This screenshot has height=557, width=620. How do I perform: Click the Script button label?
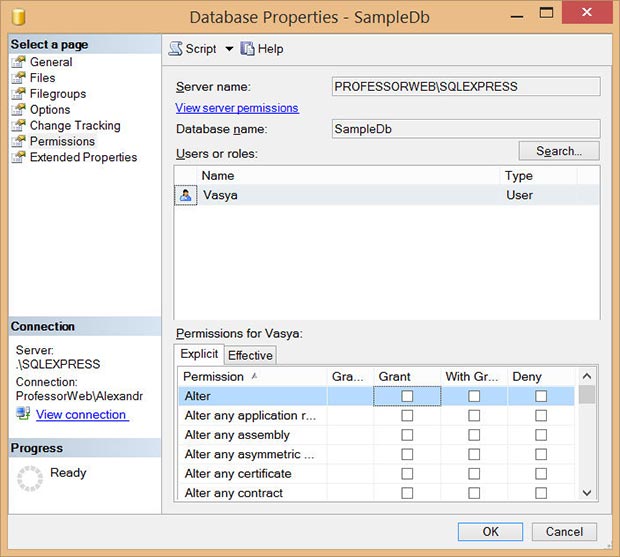pos(201,49)
